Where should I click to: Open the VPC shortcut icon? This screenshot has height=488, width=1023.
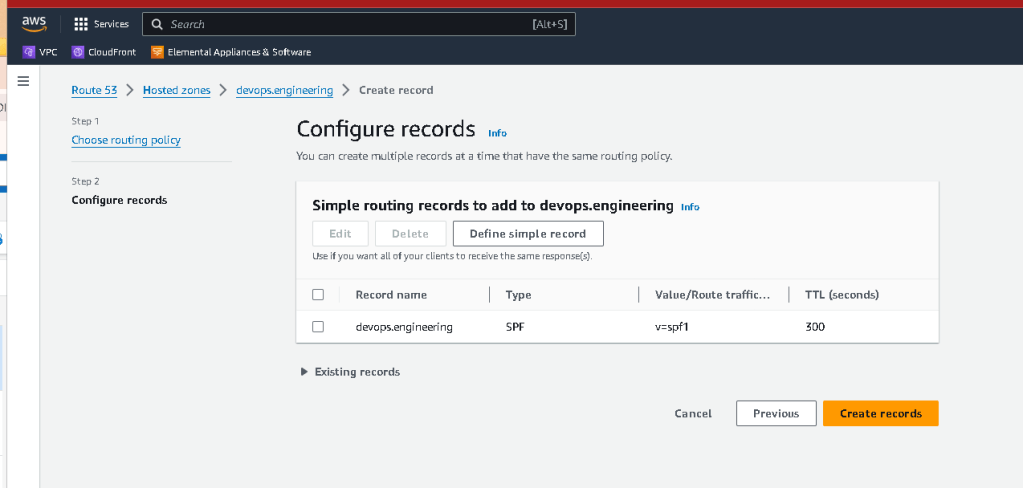pyautogui.click(x=28, y=52)
